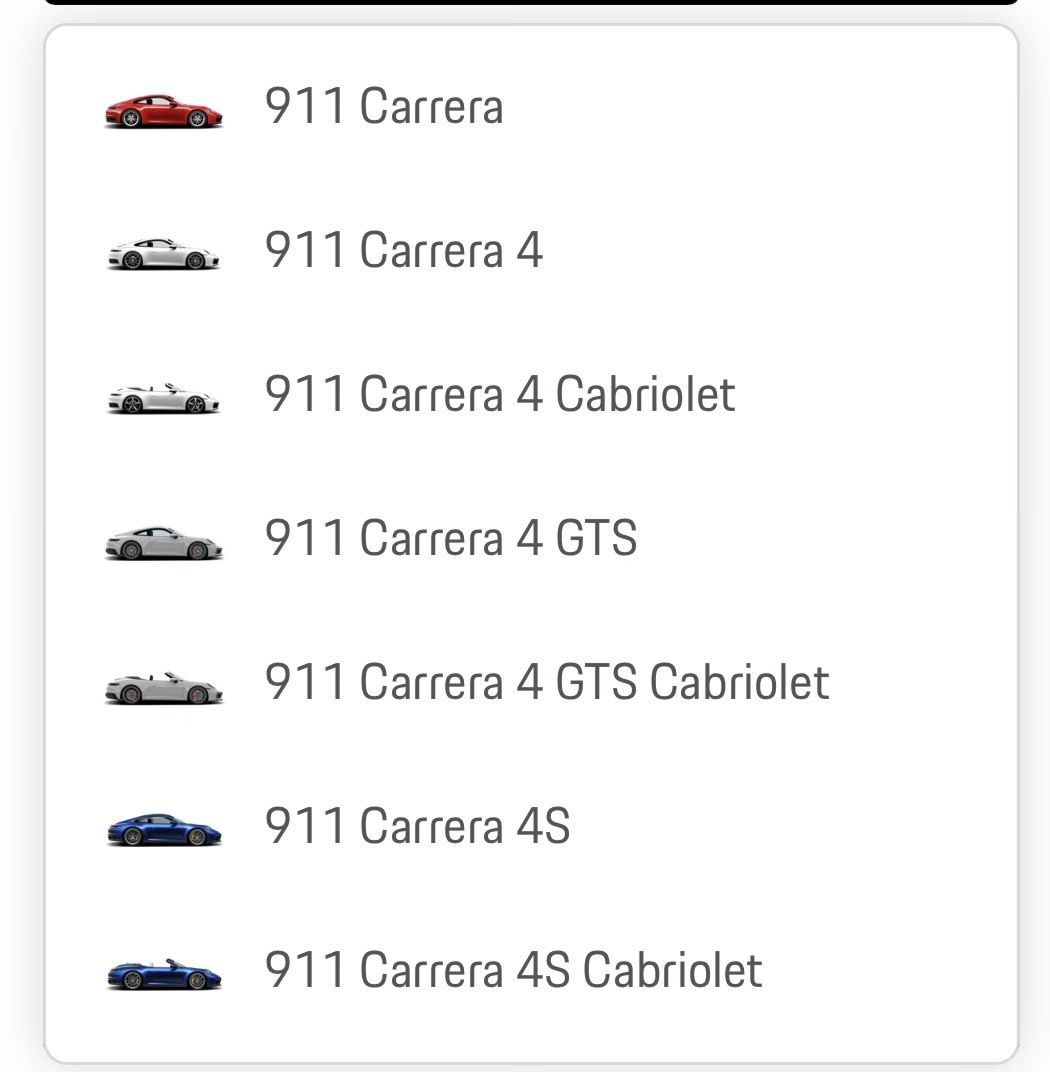1050x1072 pixels.
Task: Choose the 911 Carrera 4S list entry
Action: tap(417, 826)
